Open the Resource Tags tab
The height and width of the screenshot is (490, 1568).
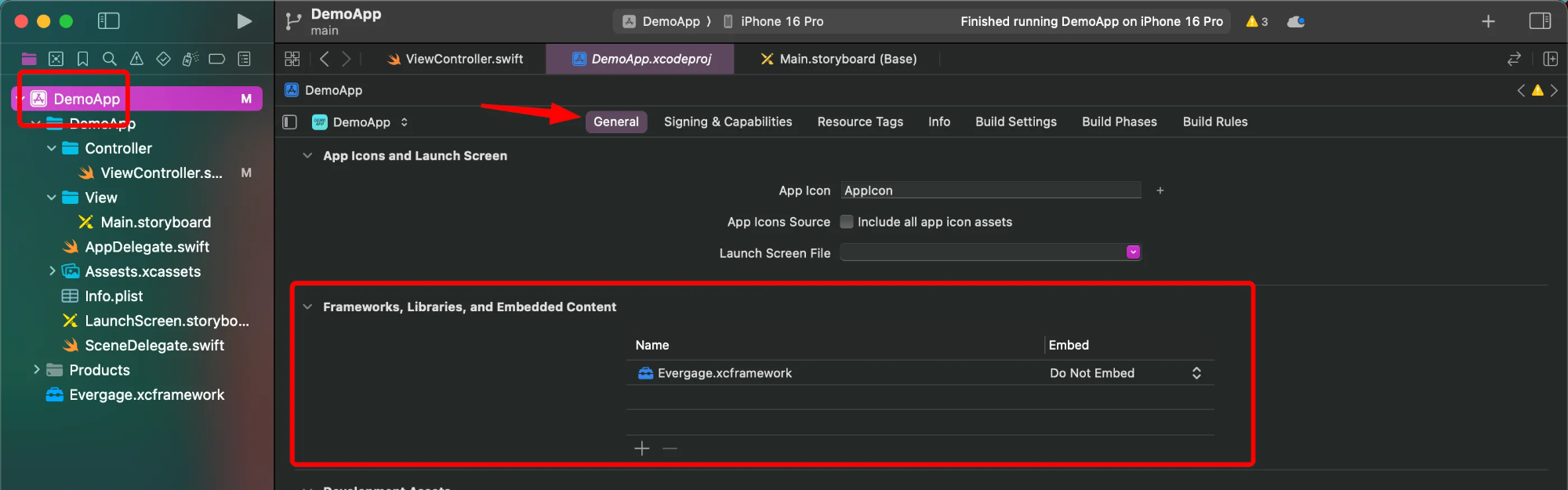point(860,122)
